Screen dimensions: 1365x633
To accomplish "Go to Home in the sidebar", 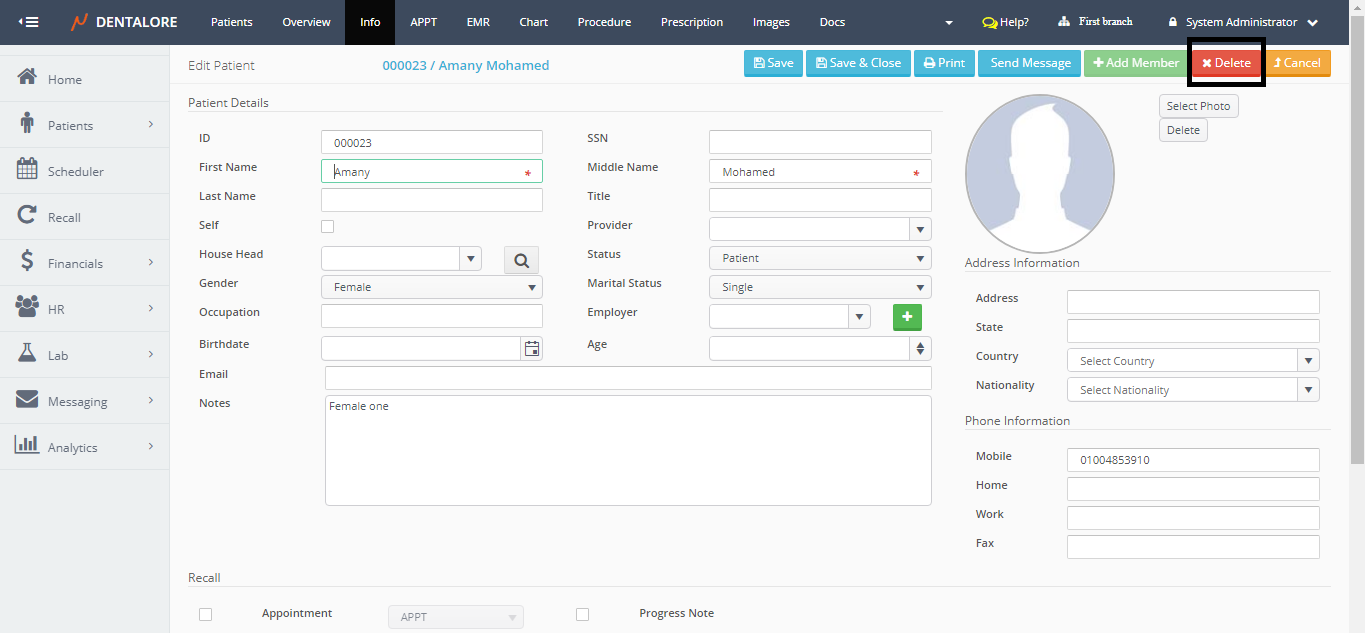I will coord(64,79).
